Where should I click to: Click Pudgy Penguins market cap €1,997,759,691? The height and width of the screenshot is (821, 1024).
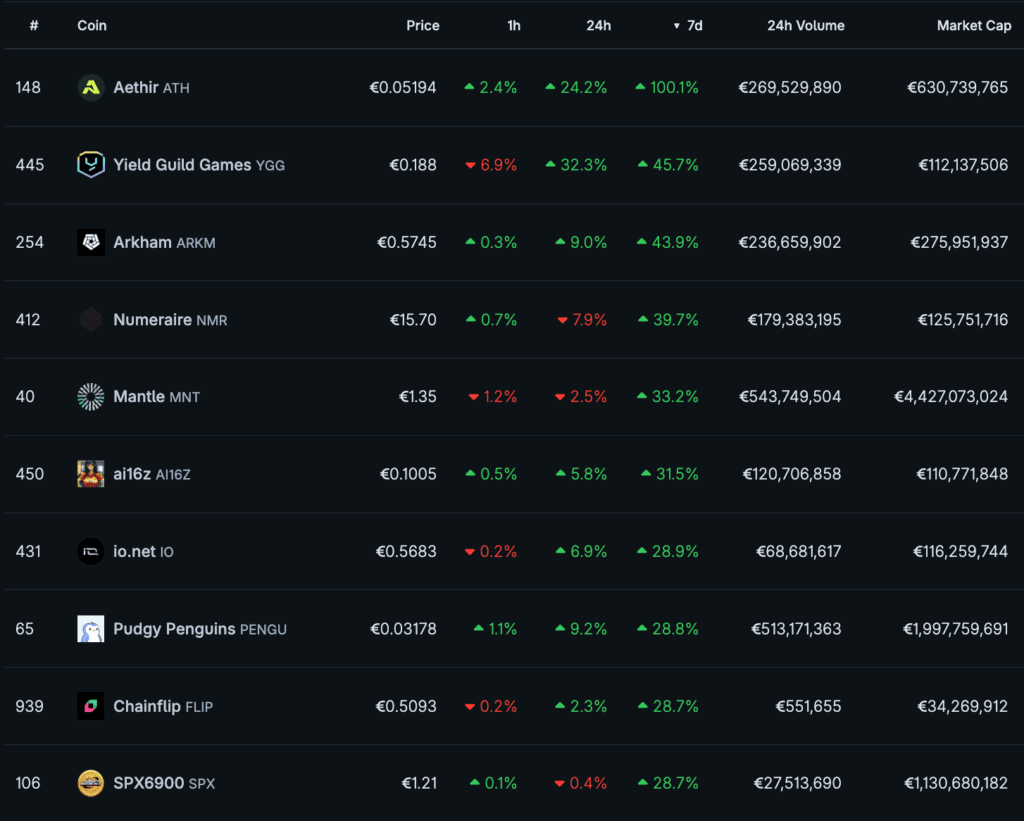(955, 629)
